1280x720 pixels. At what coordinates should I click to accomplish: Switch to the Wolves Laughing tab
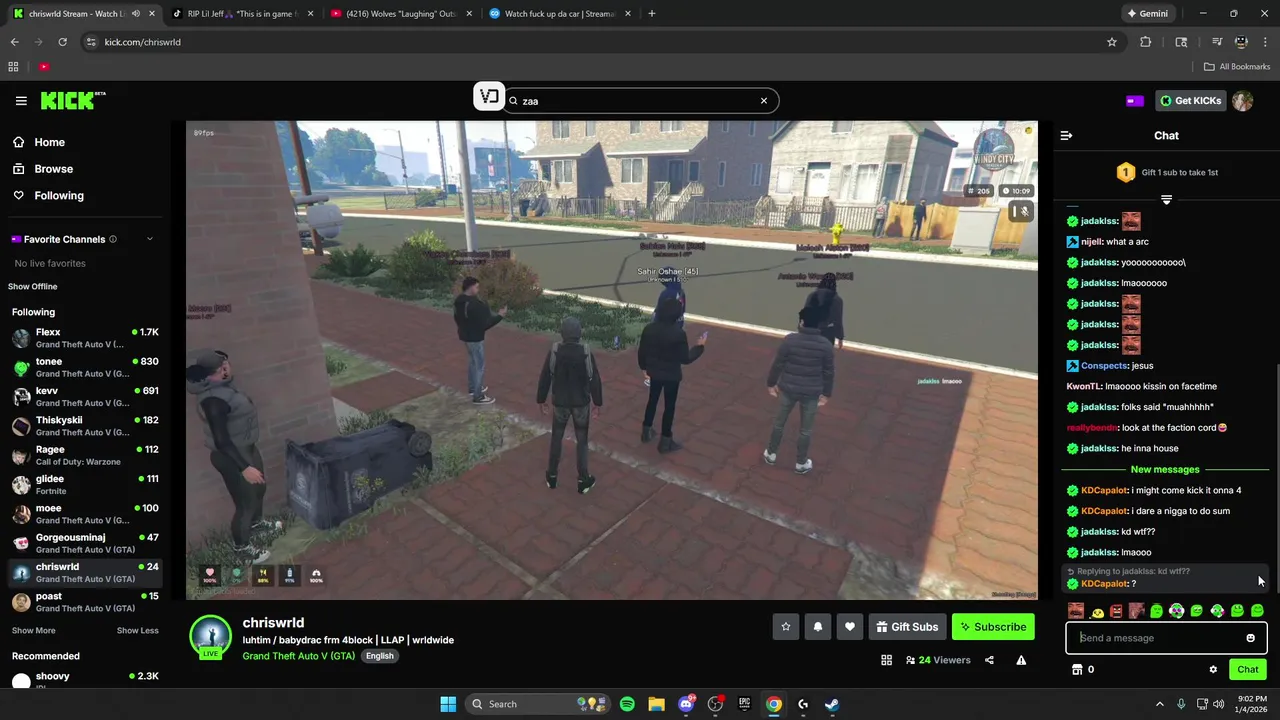[401, 14]
